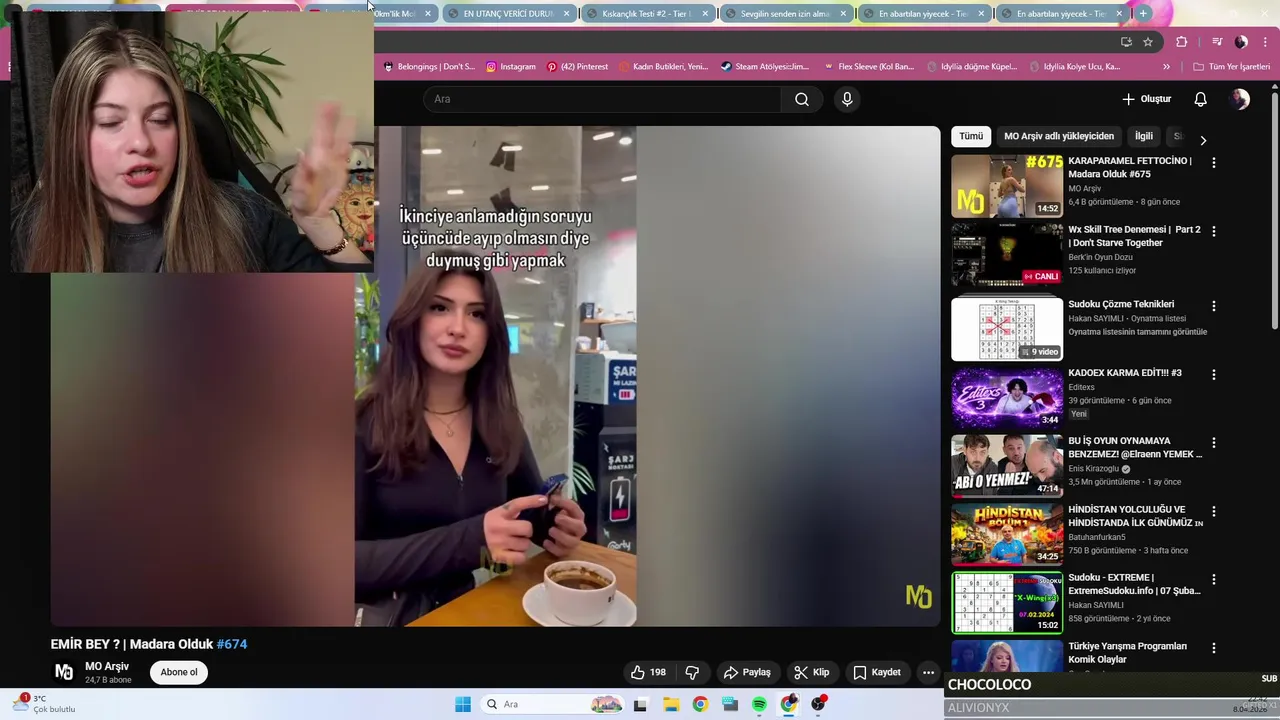This screenshot has width=1280, height=720.
Task: Click the page vertical scrollbar
Action: click(x=1275, y=210)
